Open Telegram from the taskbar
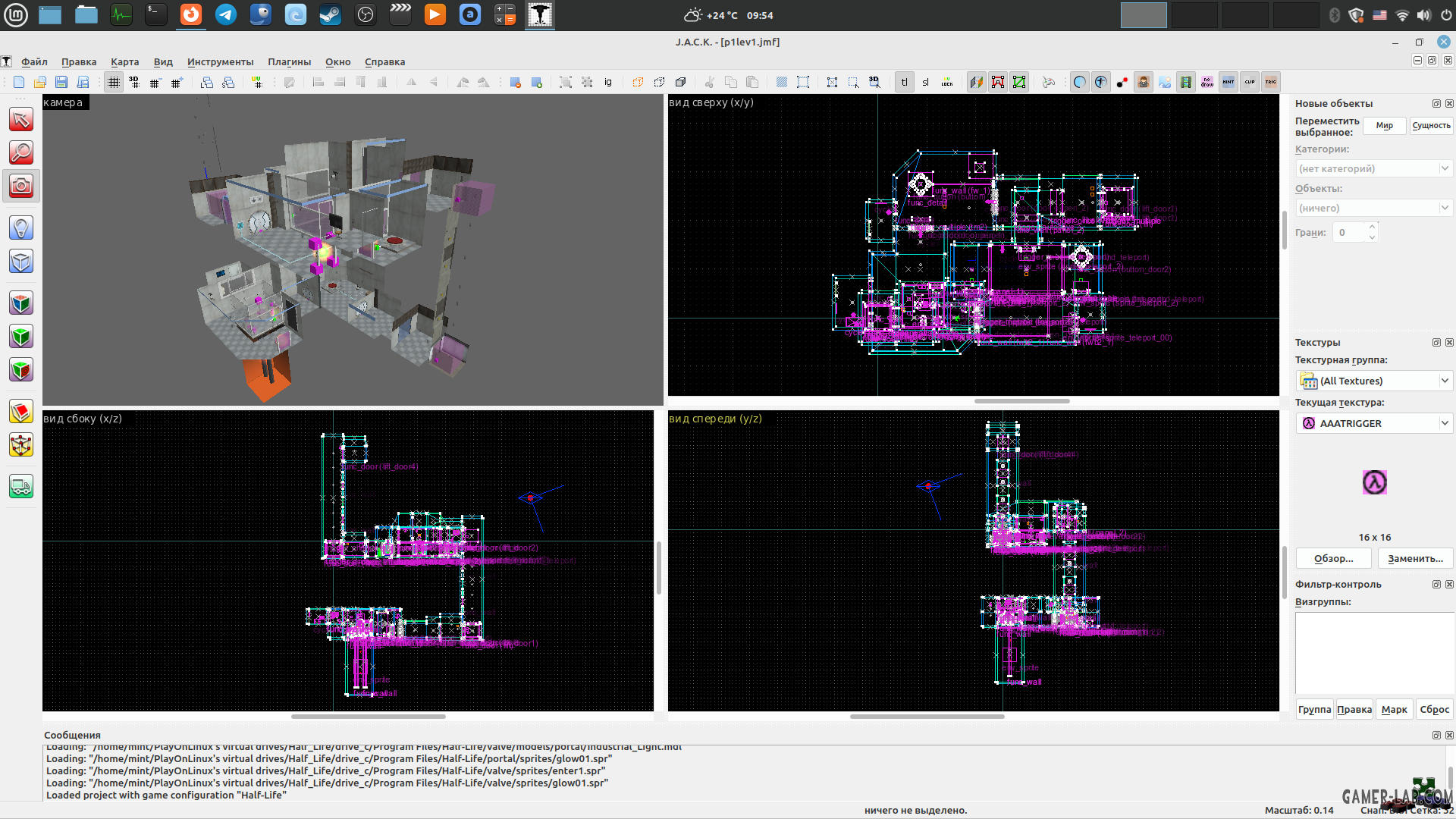 point(226,15)
